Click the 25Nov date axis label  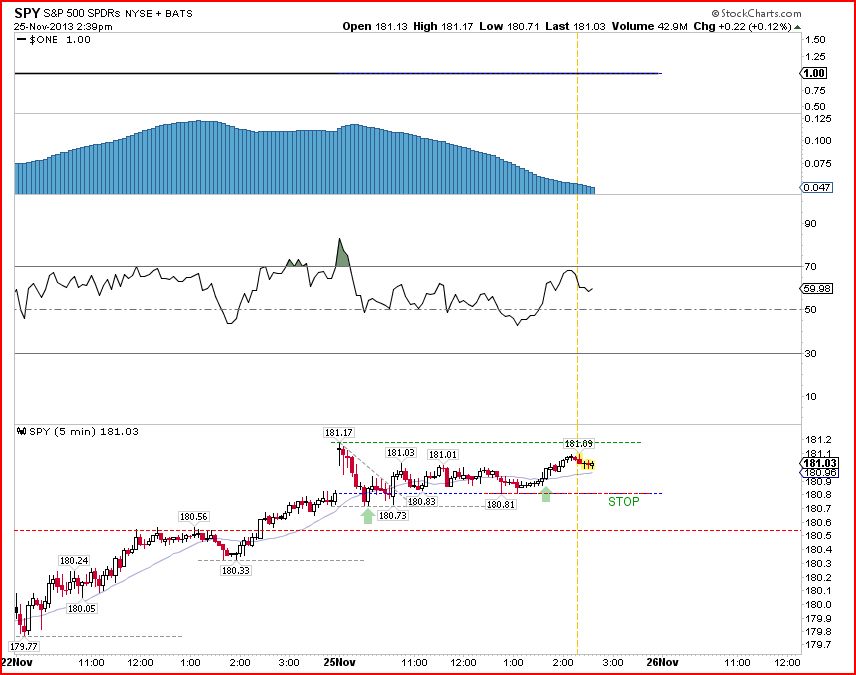pos(340,662)
